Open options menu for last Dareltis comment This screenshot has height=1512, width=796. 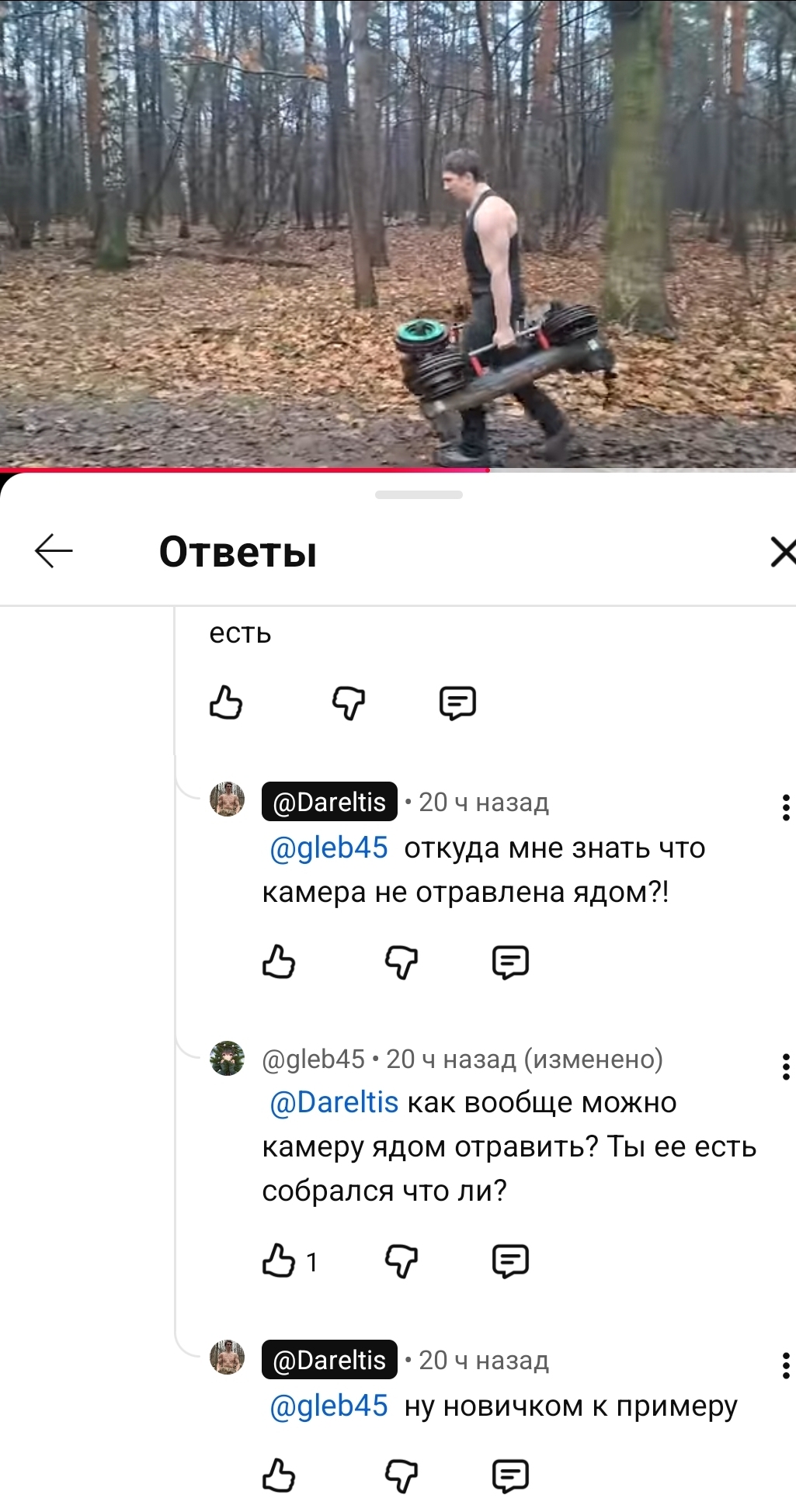coord(786,1365)
